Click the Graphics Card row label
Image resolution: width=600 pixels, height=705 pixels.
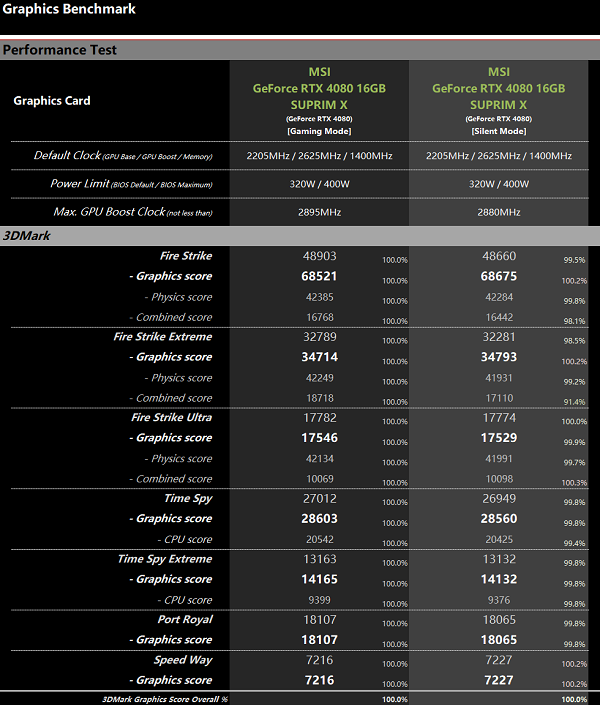pyautogui.click(x=52, y=101)
